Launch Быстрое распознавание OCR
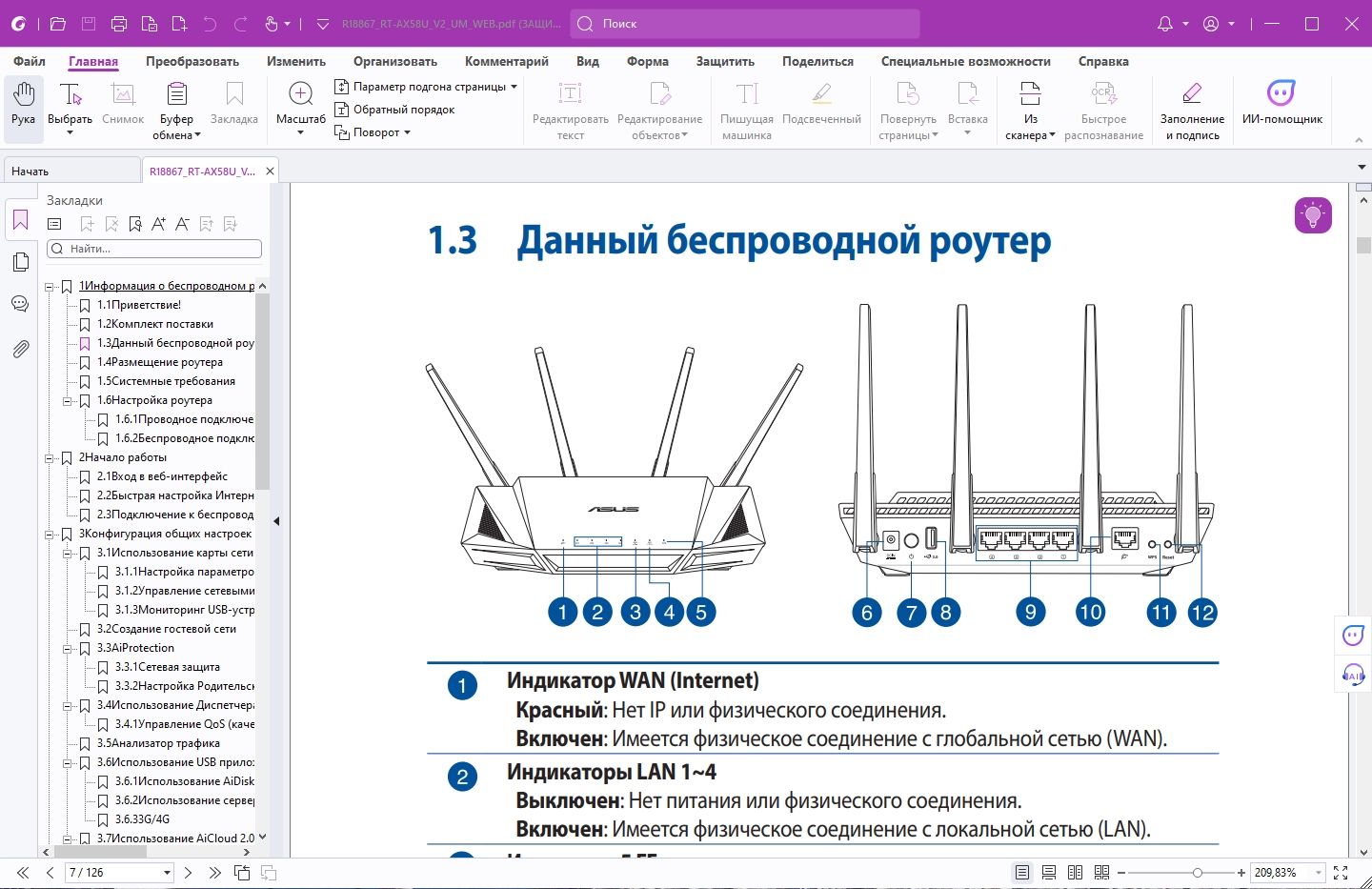1372x889 pixels. [x=1103, y=108]
